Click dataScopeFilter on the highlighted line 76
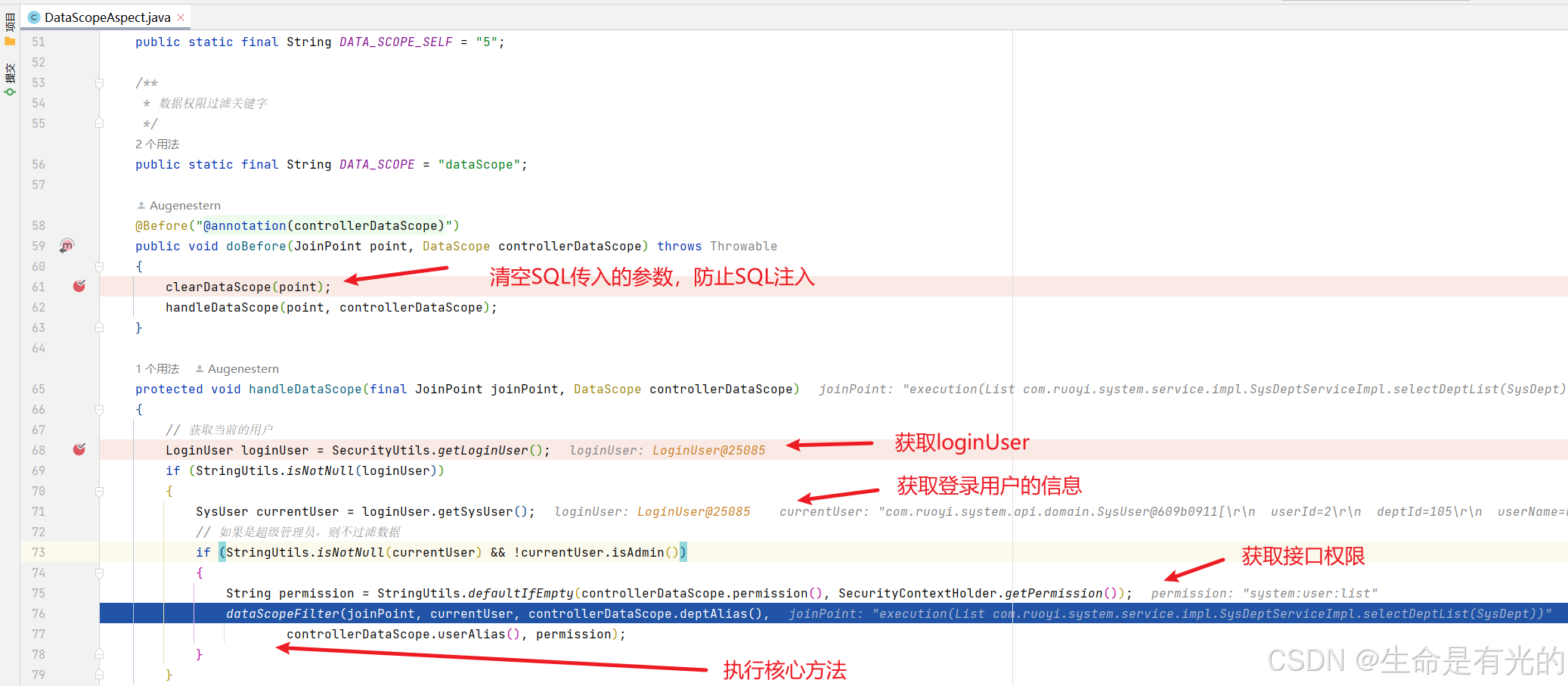This screenshot has width=1568, height=686. coord(282,613)
